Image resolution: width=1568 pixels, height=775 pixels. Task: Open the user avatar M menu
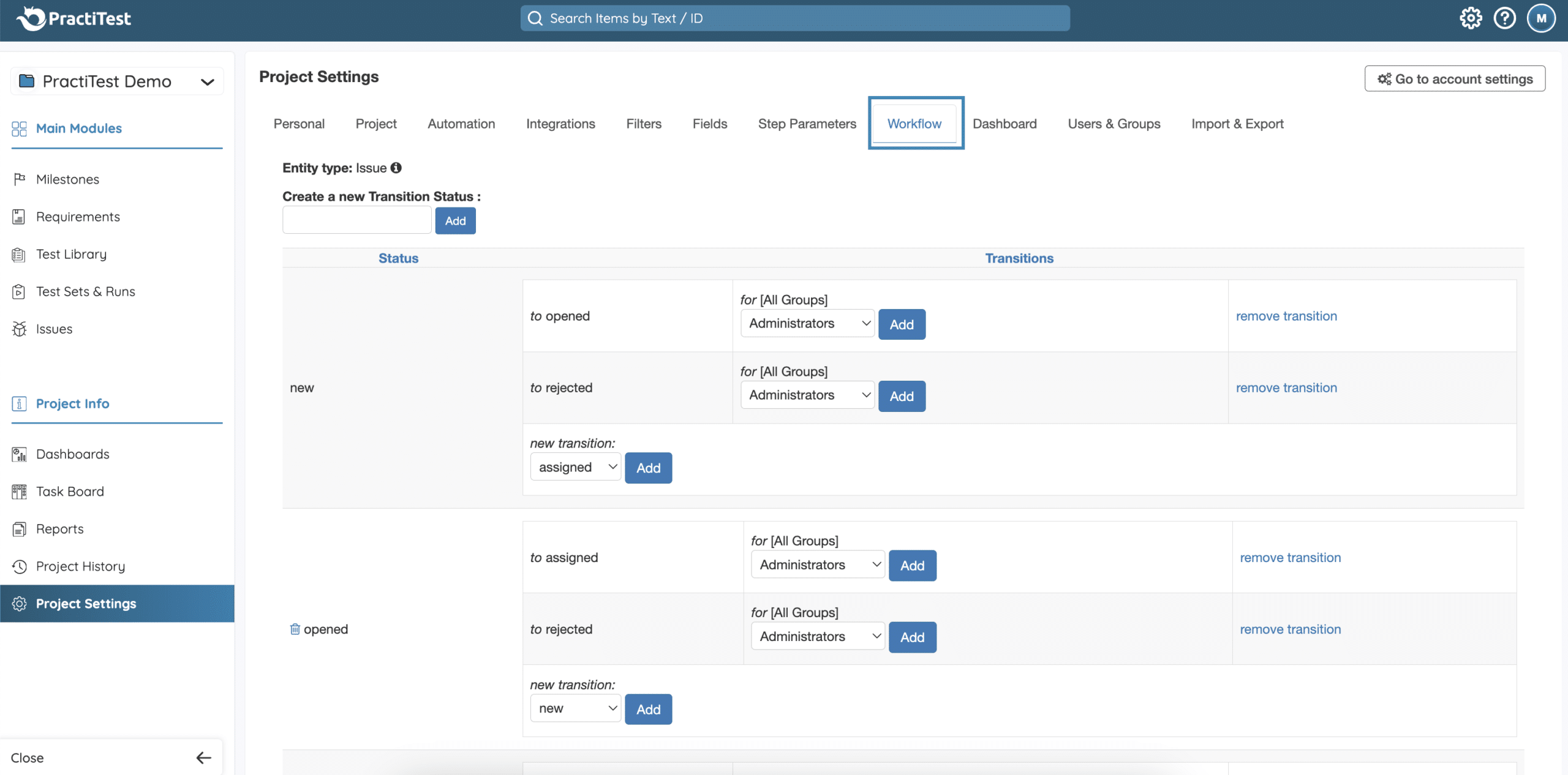[1541, 18]
